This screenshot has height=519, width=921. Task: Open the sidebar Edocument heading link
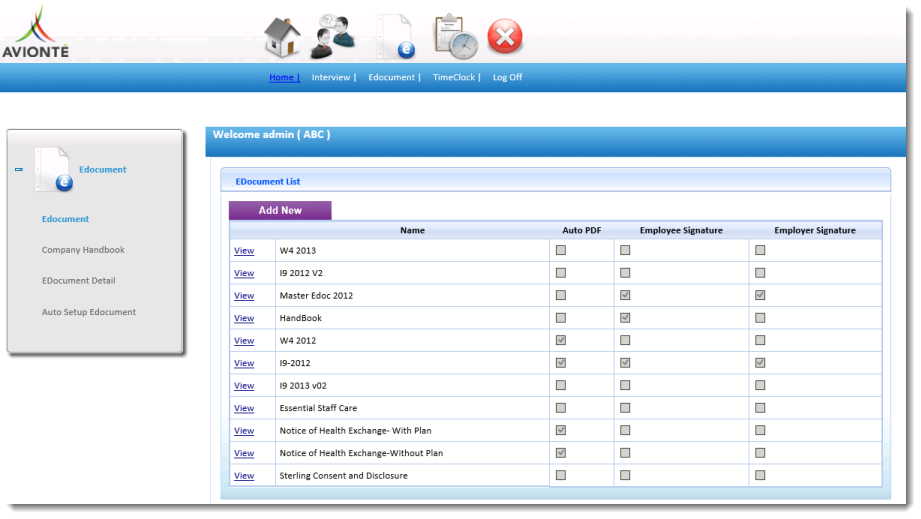tap(103, 169)
